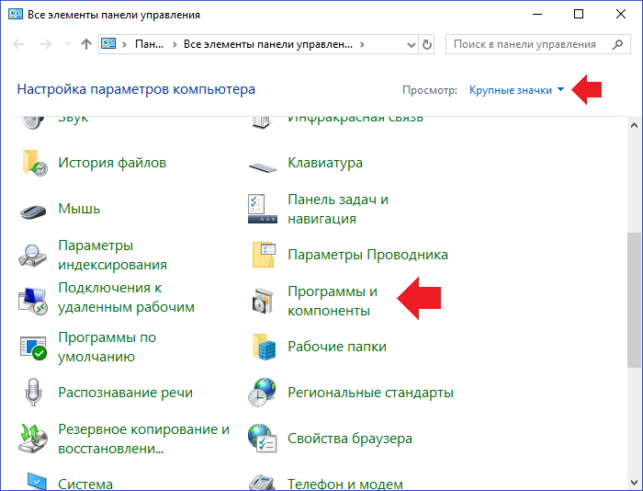The image size is (643, 491).
Task: Open Программы по умолчанию link
Action: pyautogui.click(x=107, y=347)
